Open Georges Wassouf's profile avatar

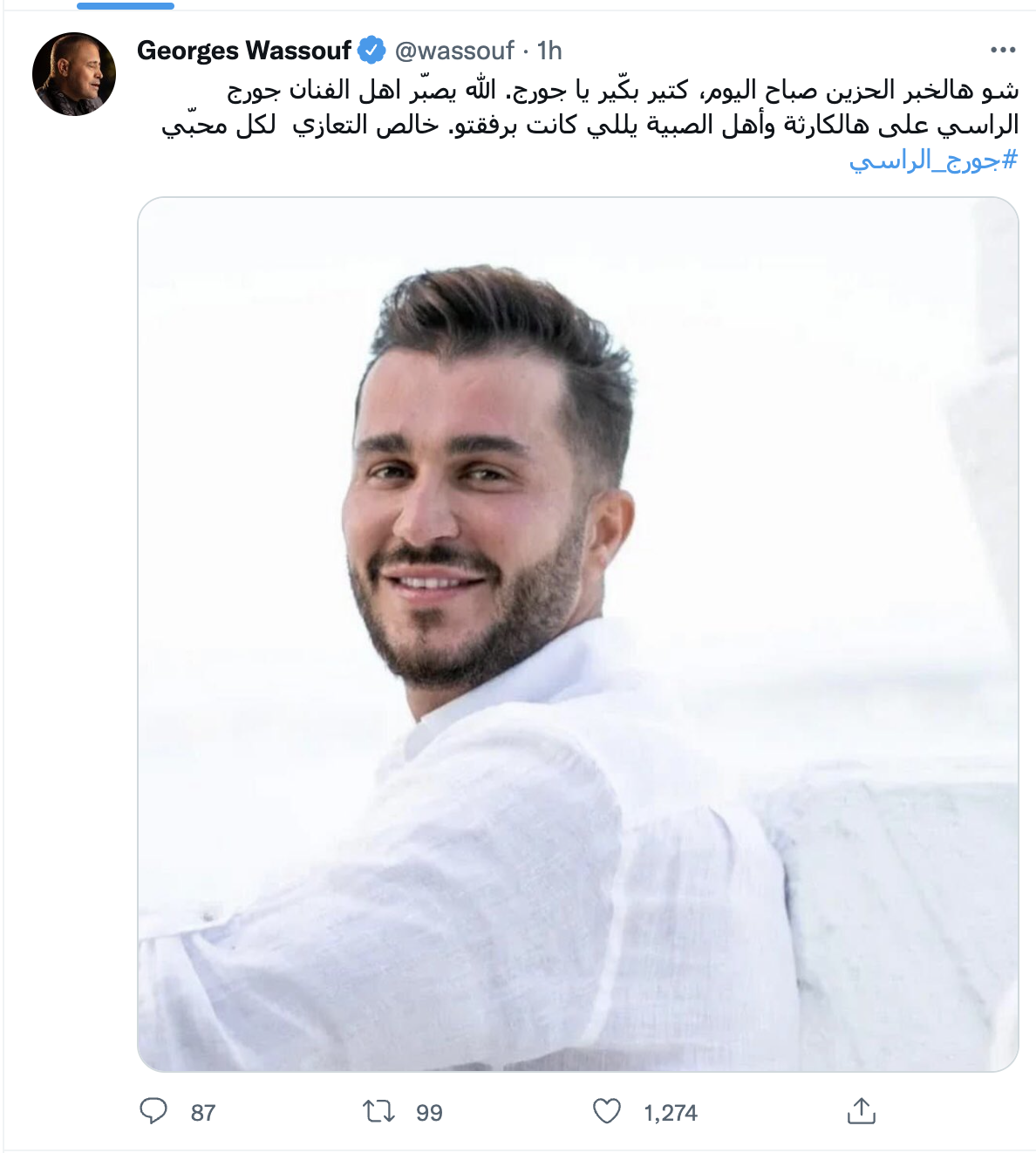(x=74, y=74)
